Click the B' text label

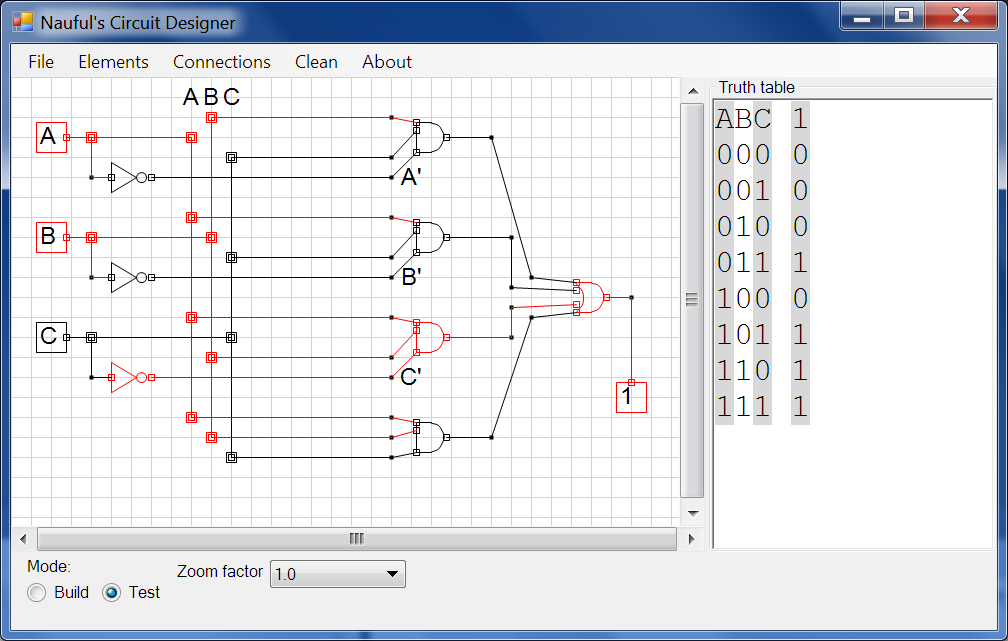click(411, 277)
